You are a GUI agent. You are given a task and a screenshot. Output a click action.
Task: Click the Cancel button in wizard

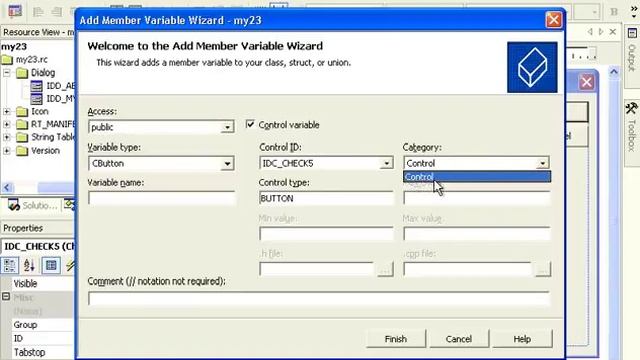click(x=459, y=339)
